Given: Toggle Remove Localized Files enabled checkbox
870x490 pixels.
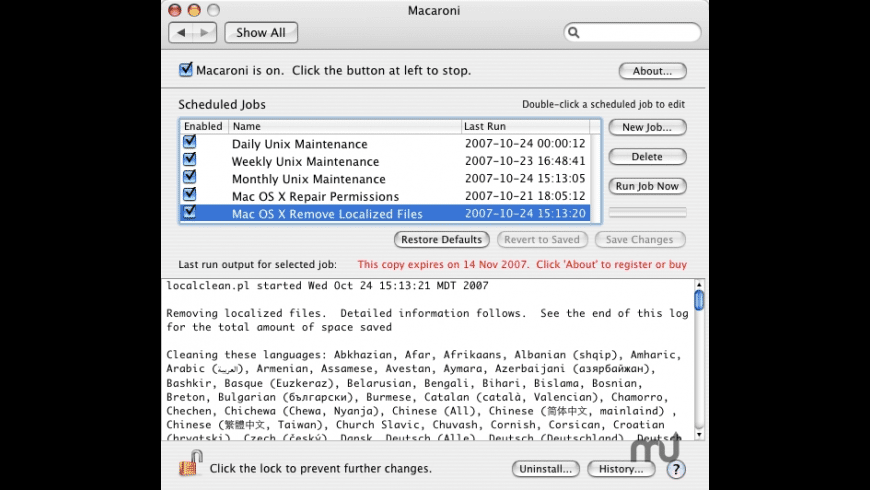Looking at the screenshot, I should point(189,211).
